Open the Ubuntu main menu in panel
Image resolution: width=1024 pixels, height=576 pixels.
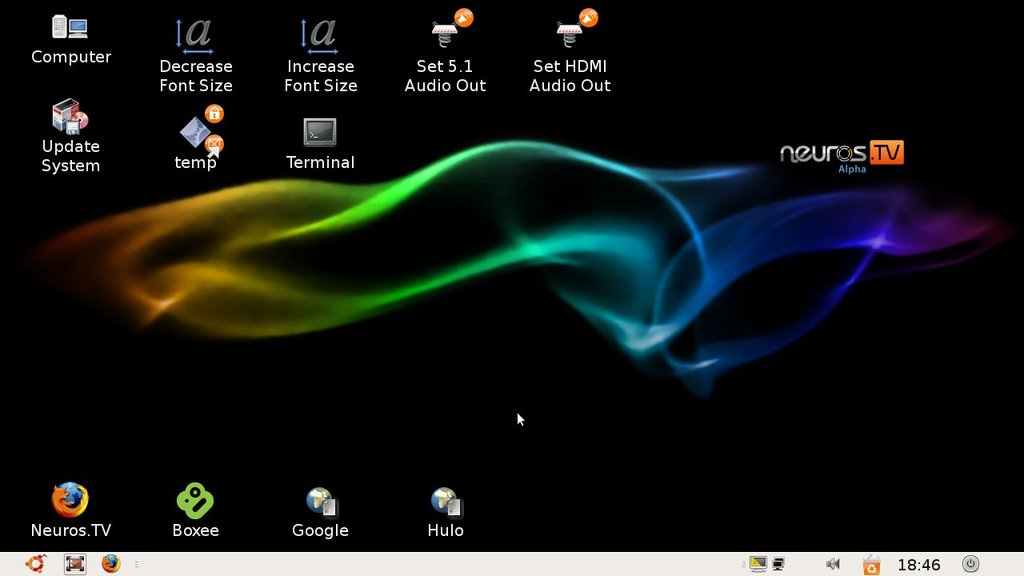[x=36, y=564]
